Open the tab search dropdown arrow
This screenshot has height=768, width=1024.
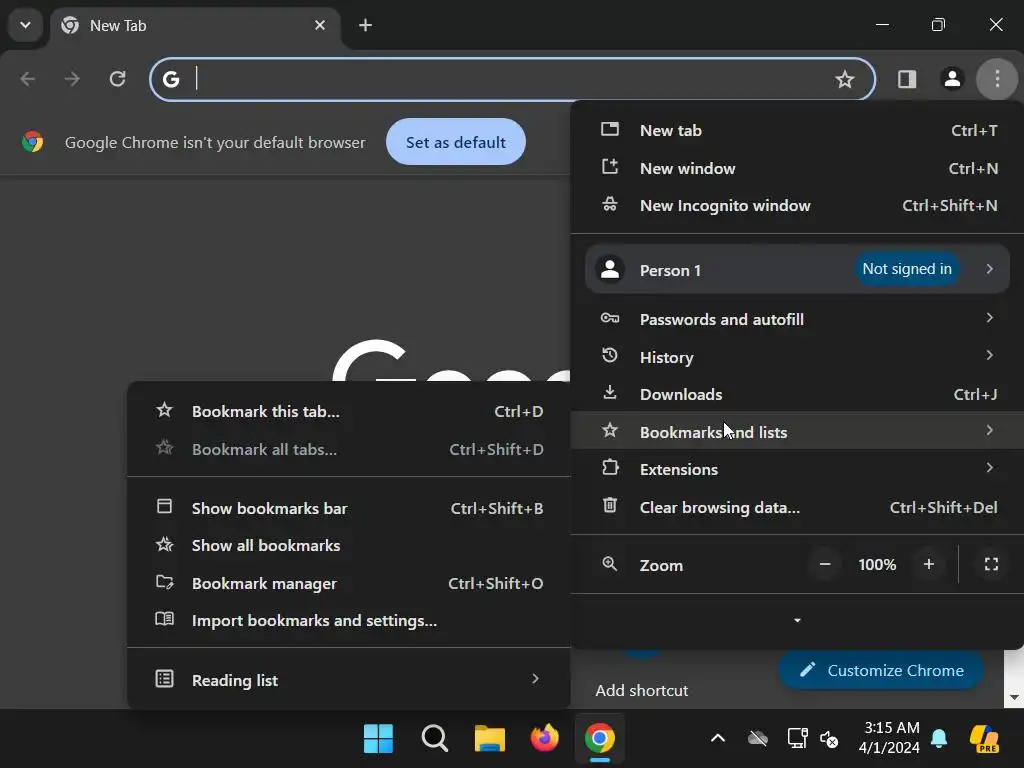pyautogui.click(x=25, y=25)
